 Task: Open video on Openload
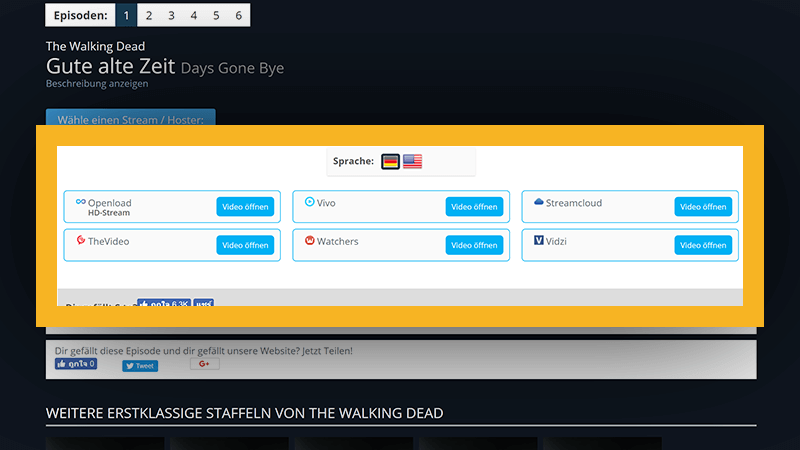pyautogui.click(x=245, y=207)
